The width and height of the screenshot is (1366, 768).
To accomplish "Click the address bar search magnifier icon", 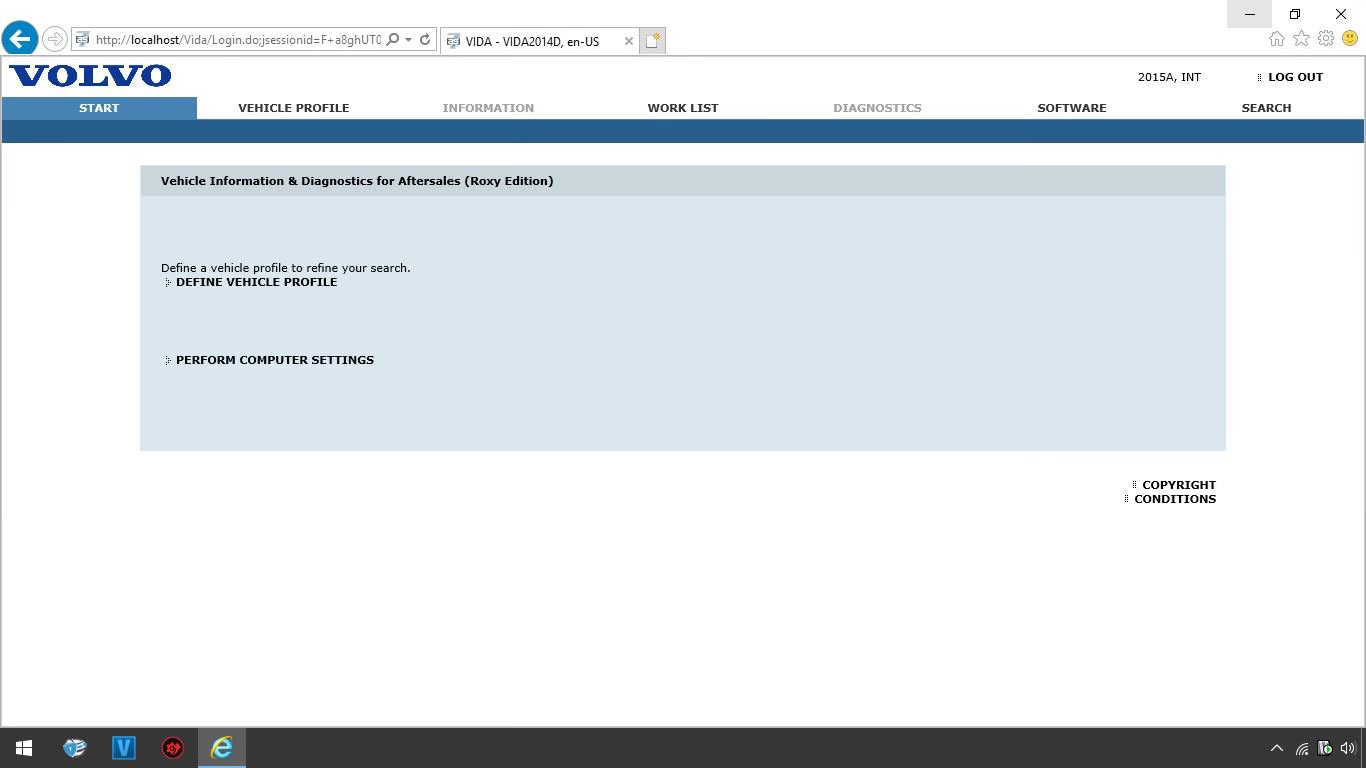I will 392,40.
